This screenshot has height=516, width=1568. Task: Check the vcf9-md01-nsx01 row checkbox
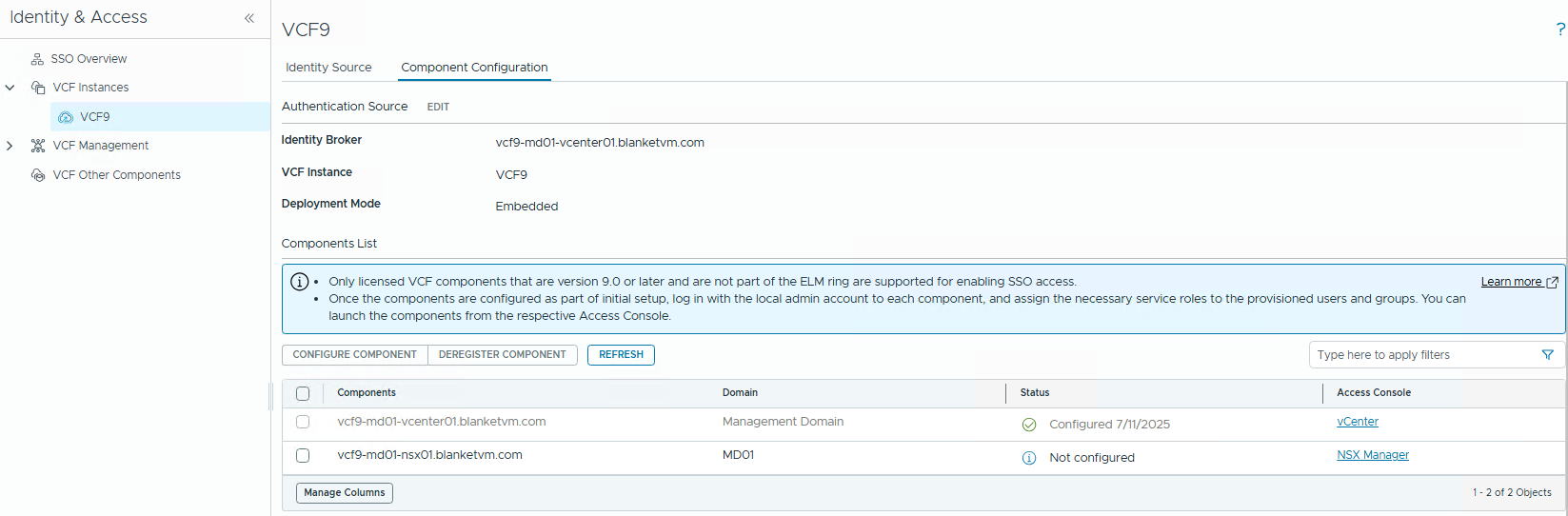[x=303, y=455]
